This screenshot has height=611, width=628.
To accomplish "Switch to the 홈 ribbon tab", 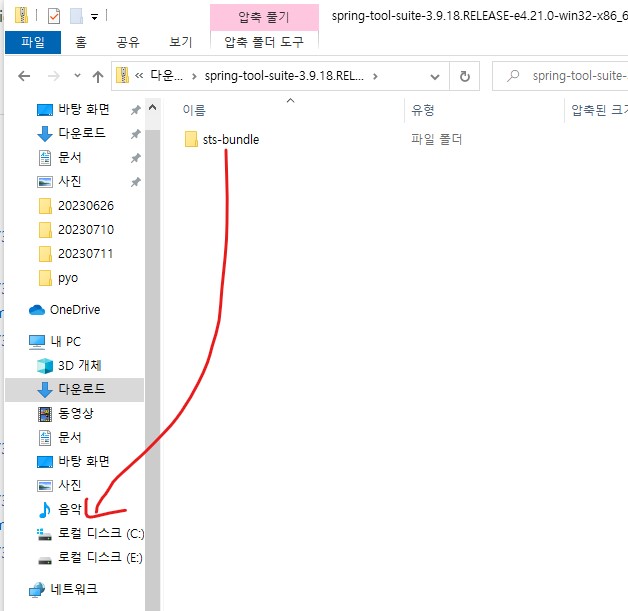I will coord(81,42).
